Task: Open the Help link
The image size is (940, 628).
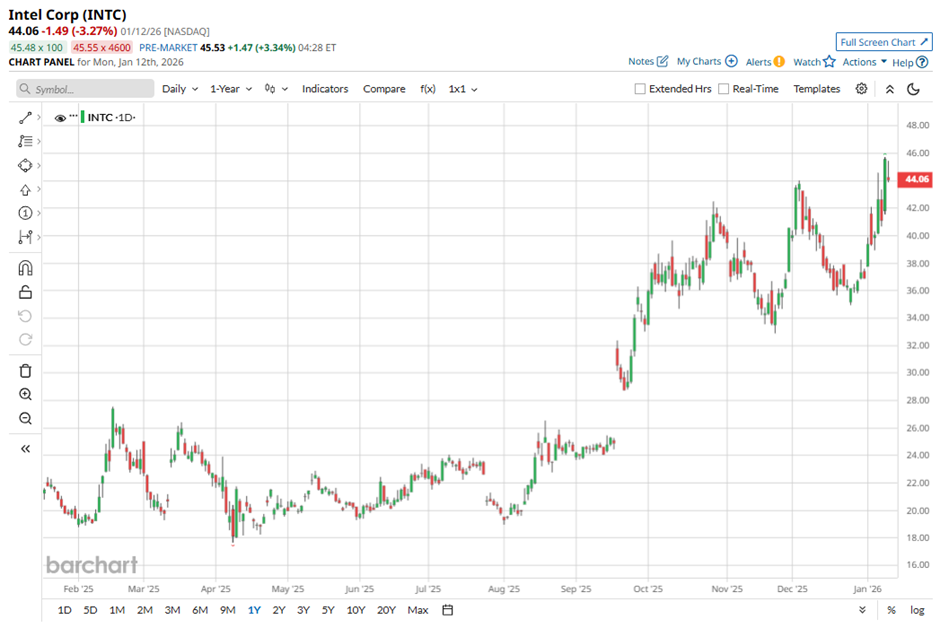Action: click(910, 62)
